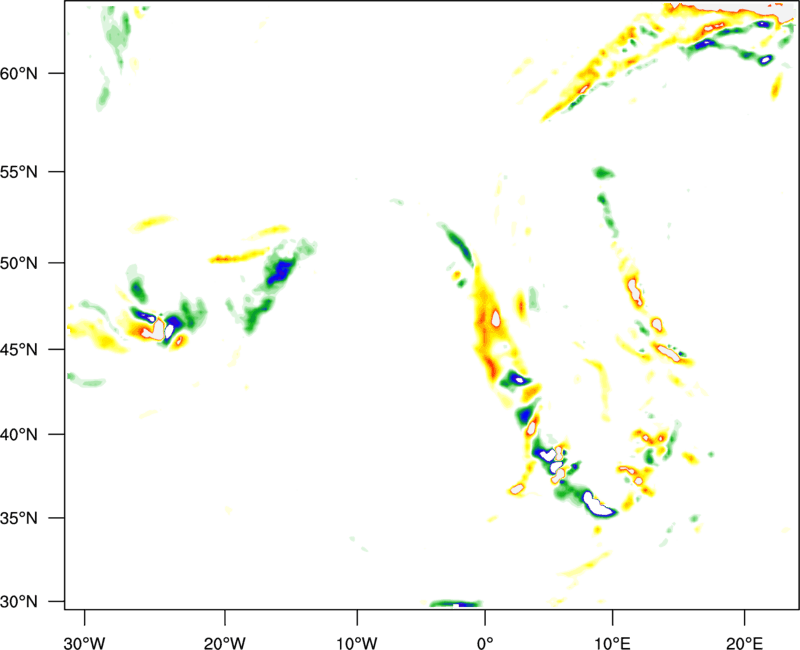Click the small green blob near 55°N, 9°E
800x650 pixels.
[x=603, y=173]
